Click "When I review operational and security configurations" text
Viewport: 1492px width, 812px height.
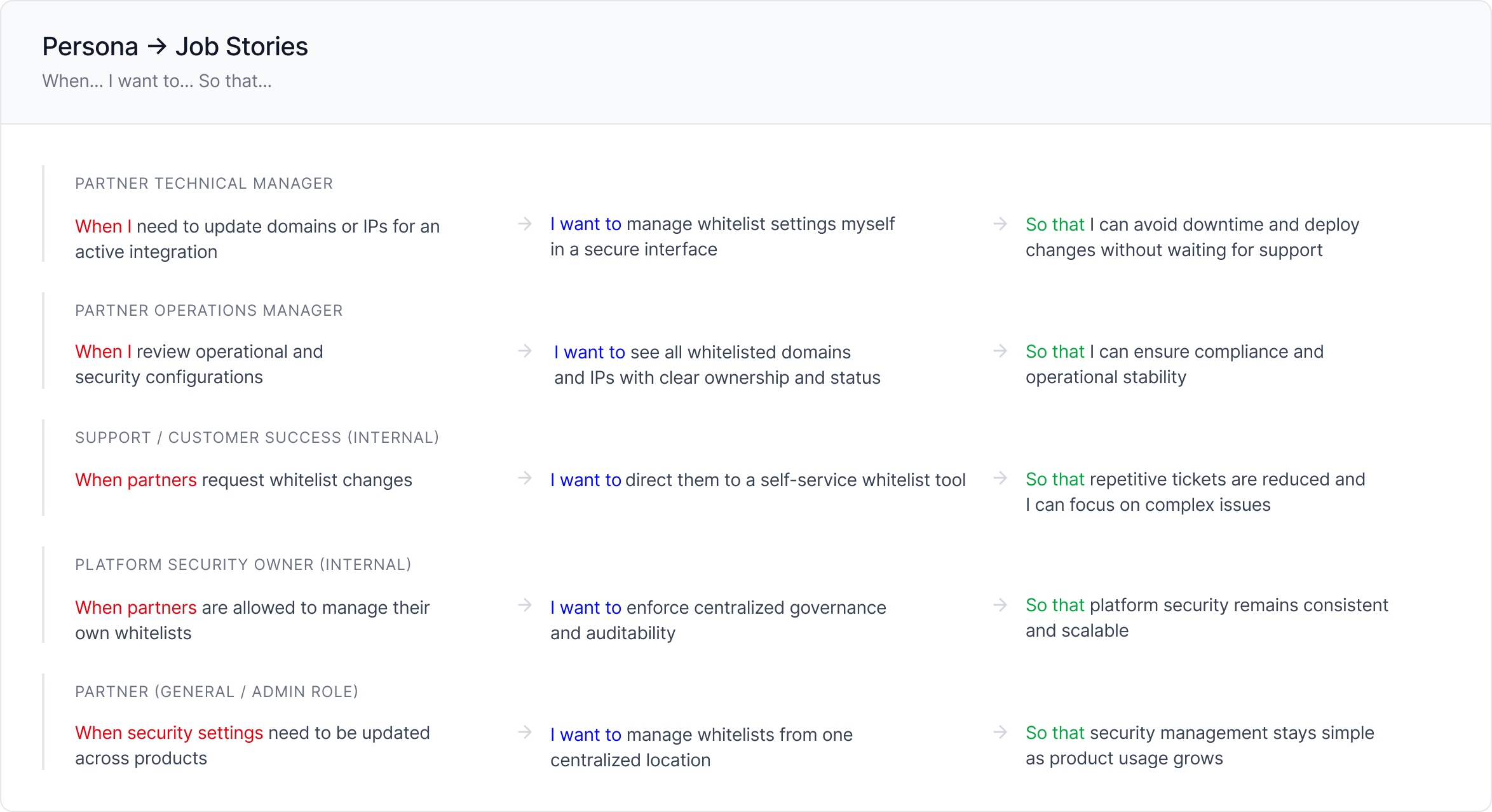199,365
